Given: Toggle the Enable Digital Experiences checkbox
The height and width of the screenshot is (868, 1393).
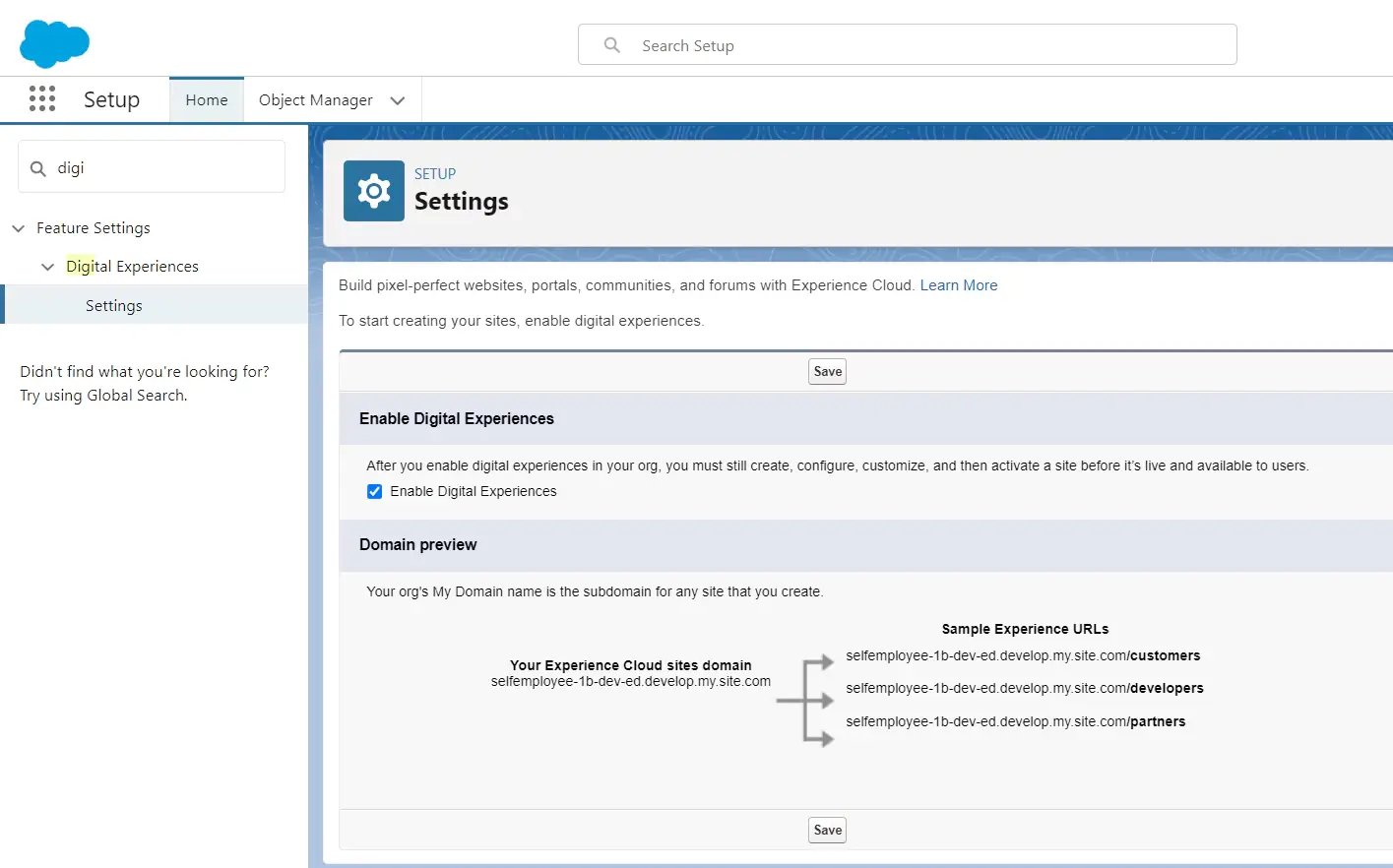Looking at the screenshot, I should pos(374,491).
